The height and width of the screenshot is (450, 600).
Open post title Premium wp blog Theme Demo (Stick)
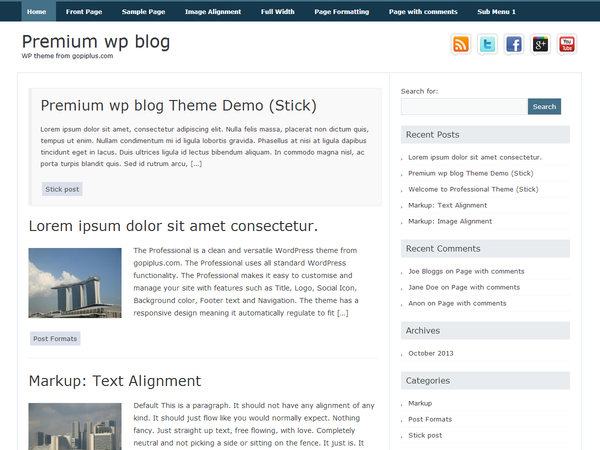pos(179,106)
